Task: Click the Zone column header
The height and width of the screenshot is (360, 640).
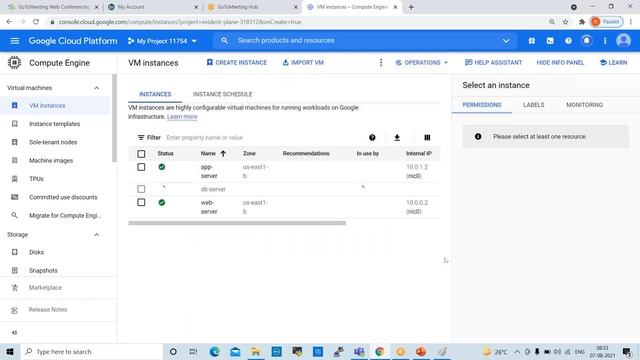Action: [x=249, y=153]
